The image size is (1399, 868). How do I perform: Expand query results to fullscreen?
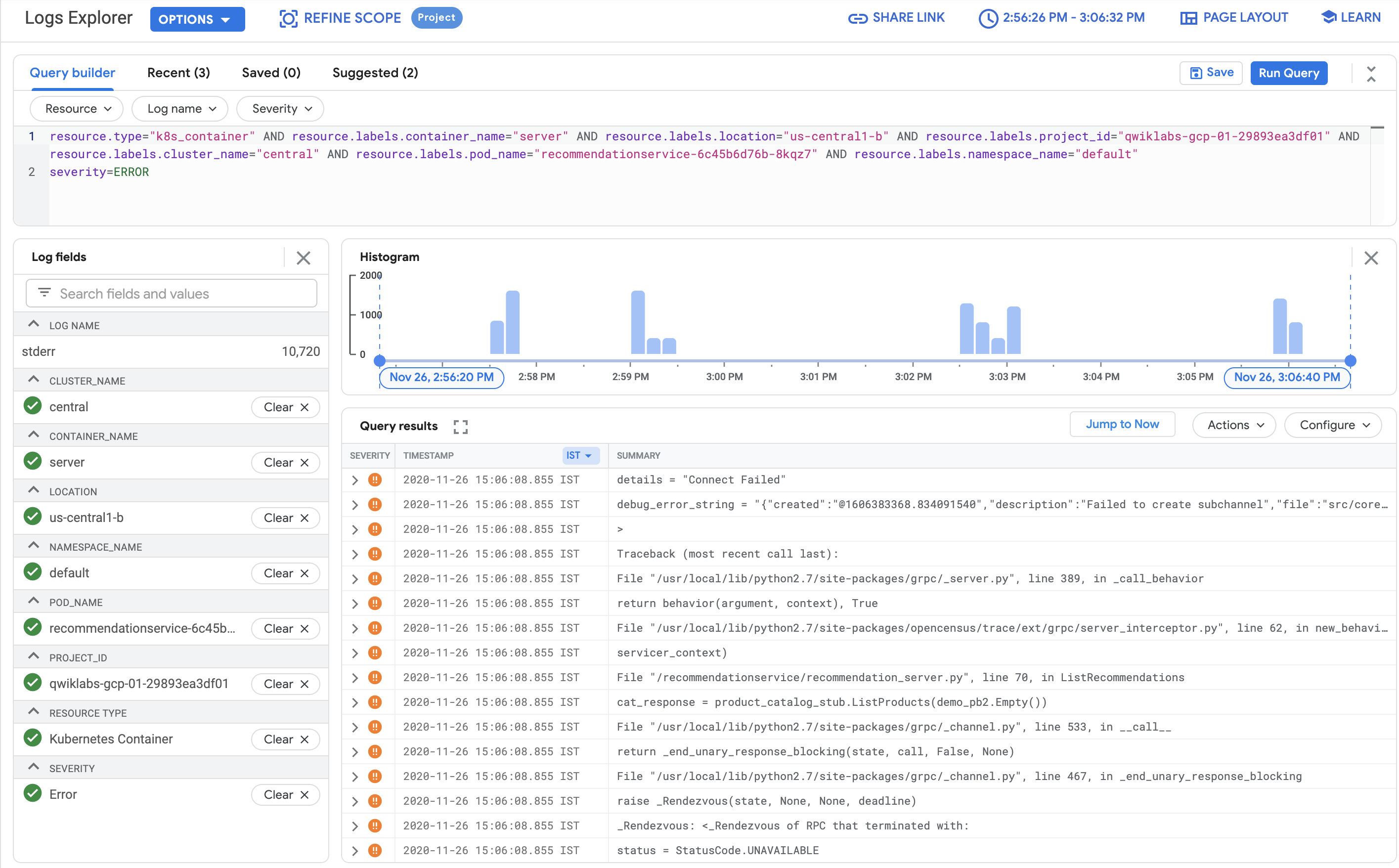point(460,427)
